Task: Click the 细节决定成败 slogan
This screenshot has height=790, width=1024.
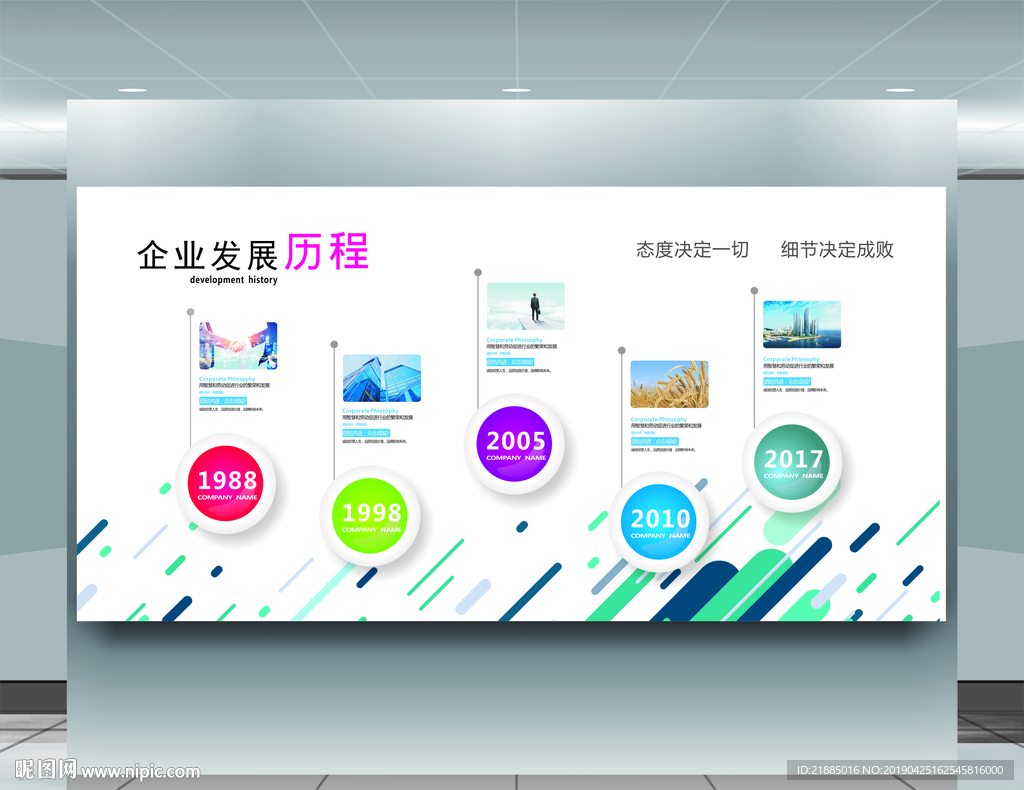Action: pos(837,249)
